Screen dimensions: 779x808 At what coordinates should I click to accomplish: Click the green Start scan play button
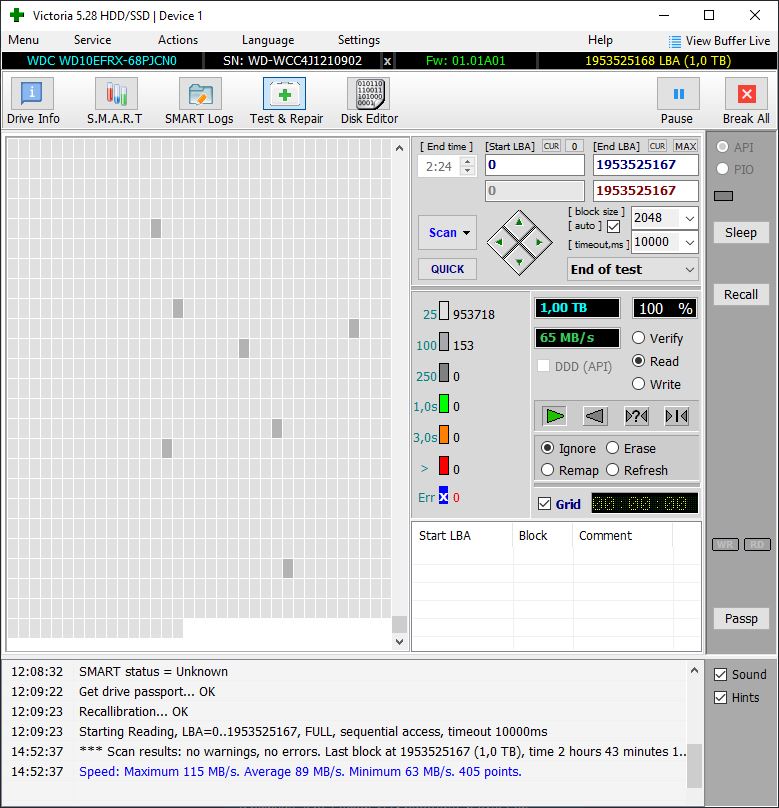coord(554,416)
